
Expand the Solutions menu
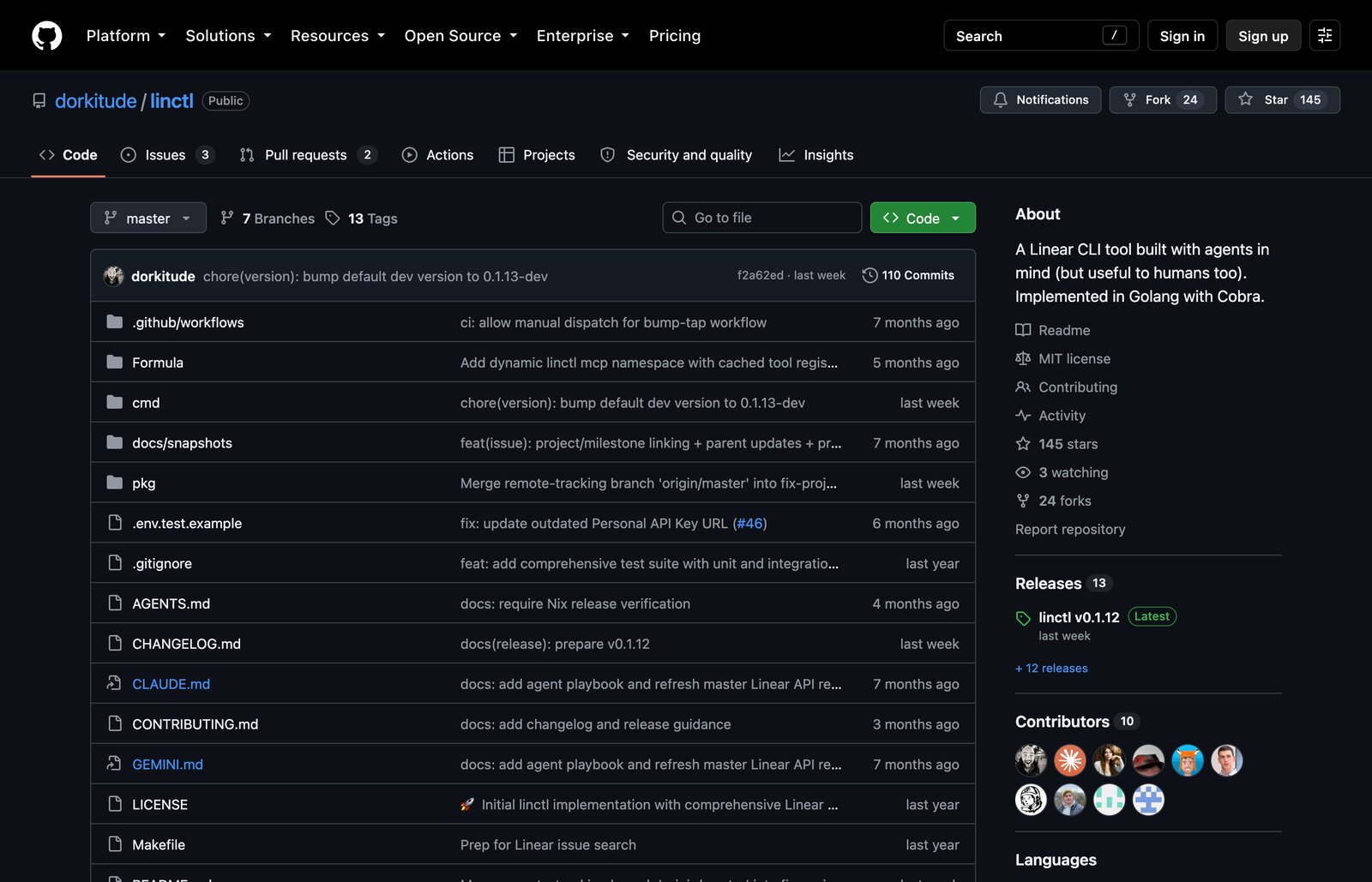coord(228,35)
